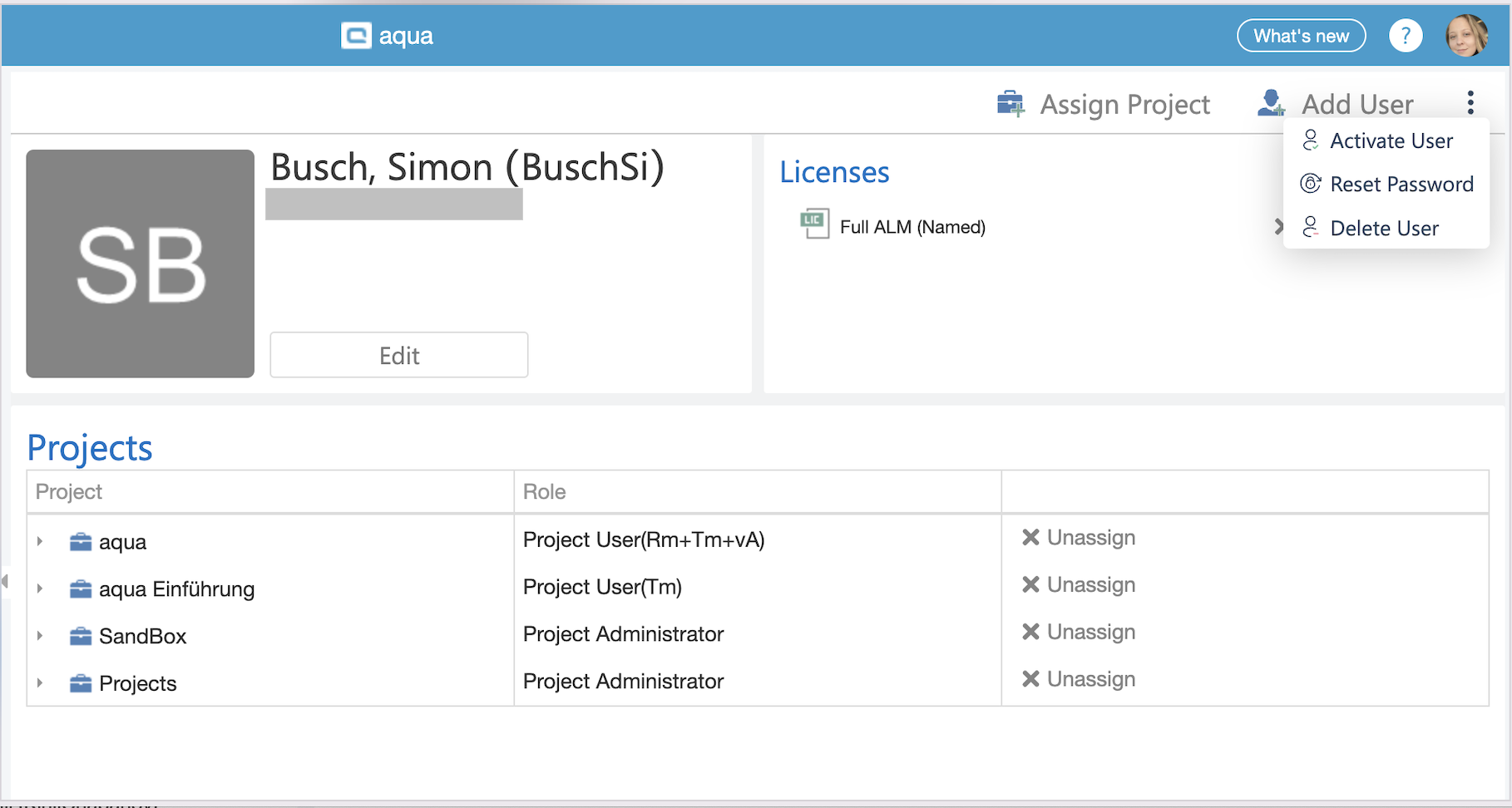Open the help question mark icon
The image size is (1512, 808).
point(1405,37)
